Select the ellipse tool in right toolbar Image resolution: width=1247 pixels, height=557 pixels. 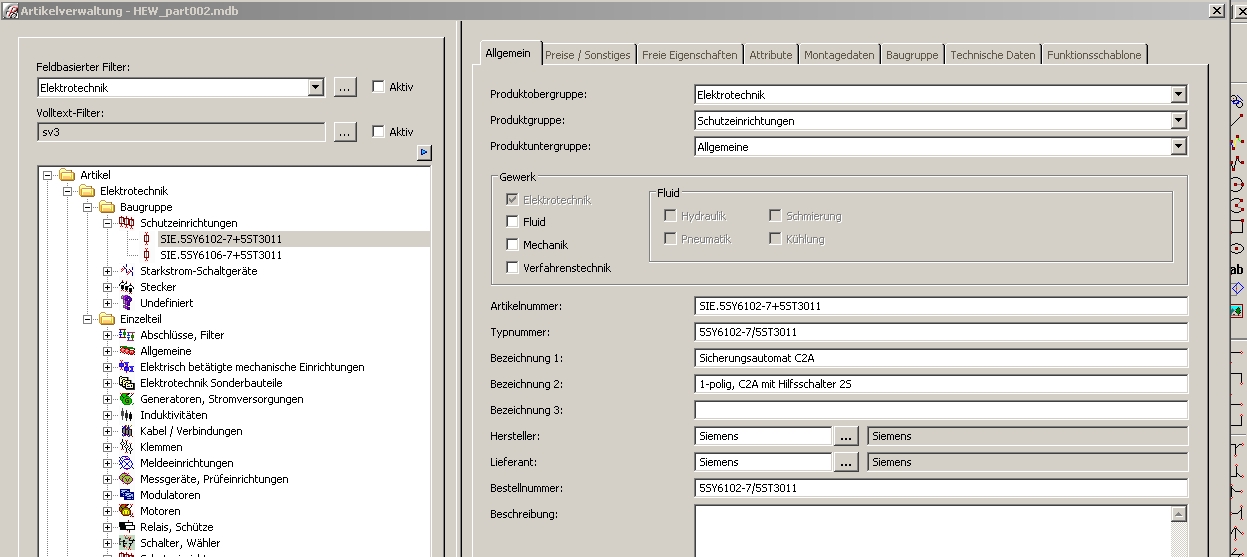pyautogui.click(x=1237, y=248)
